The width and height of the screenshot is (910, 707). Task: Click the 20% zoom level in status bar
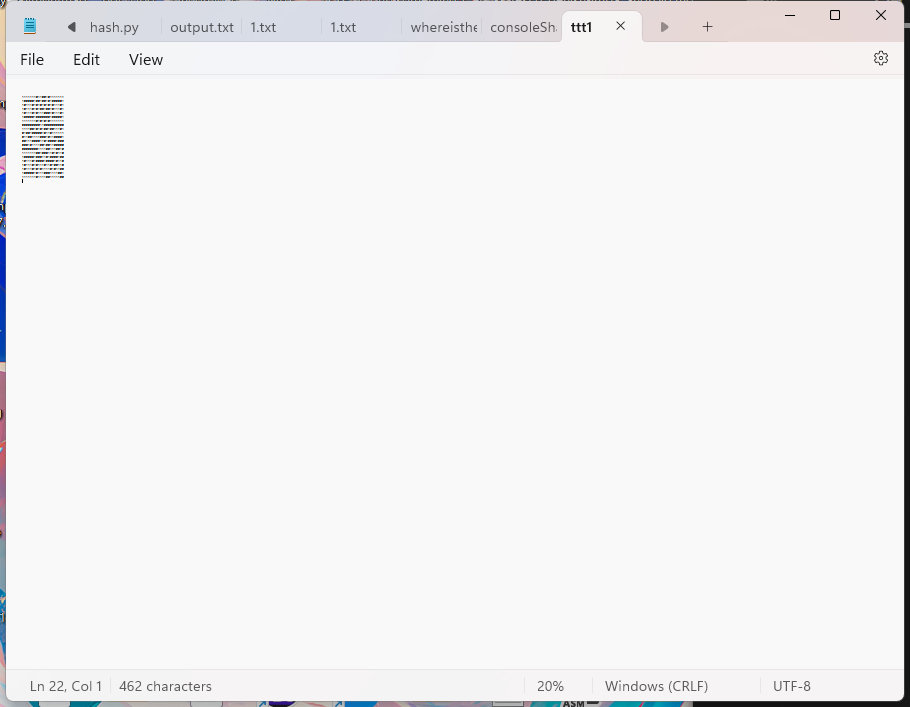tap(550, 686)
